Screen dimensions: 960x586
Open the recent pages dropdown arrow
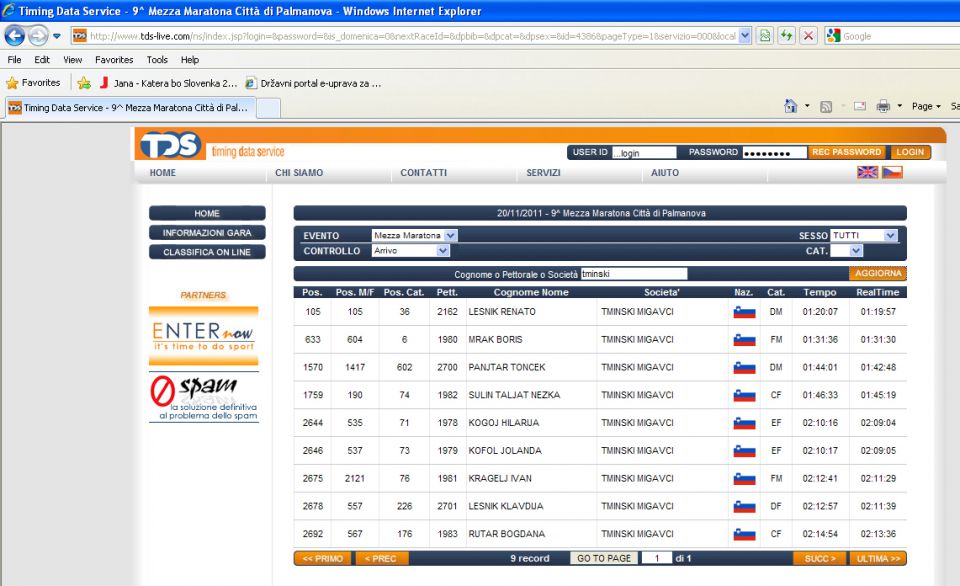pos(57,36)
